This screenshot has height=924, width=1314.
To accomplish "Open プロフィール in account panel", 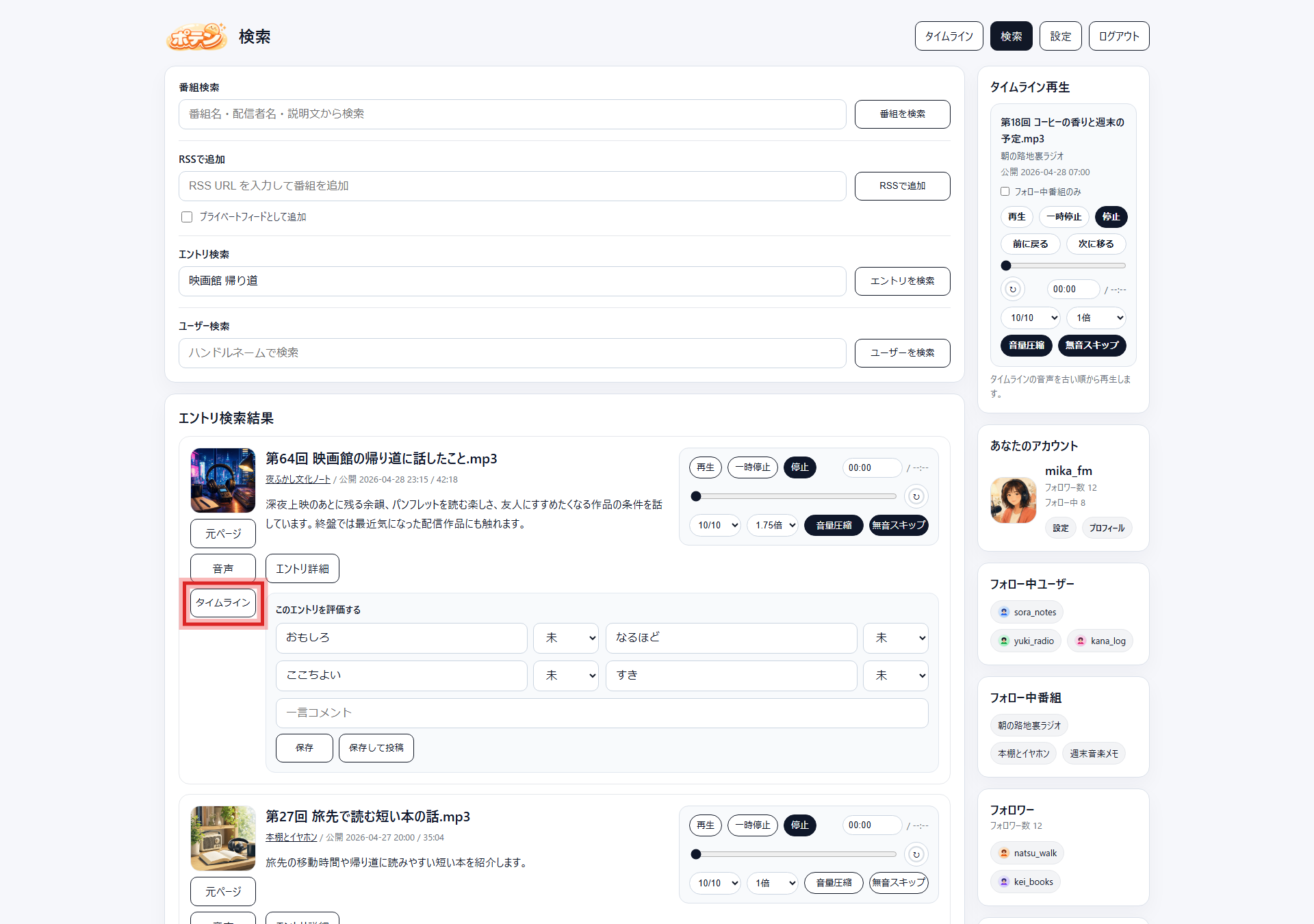I will pos(1107,528).
